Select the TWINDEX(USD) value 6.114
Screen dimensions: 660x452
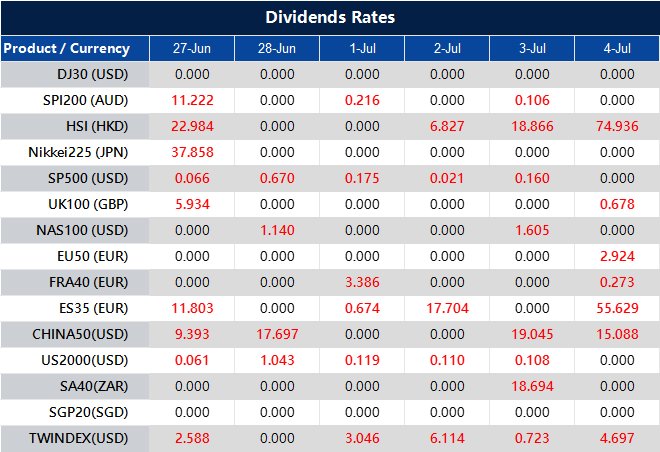pos(446,438)
